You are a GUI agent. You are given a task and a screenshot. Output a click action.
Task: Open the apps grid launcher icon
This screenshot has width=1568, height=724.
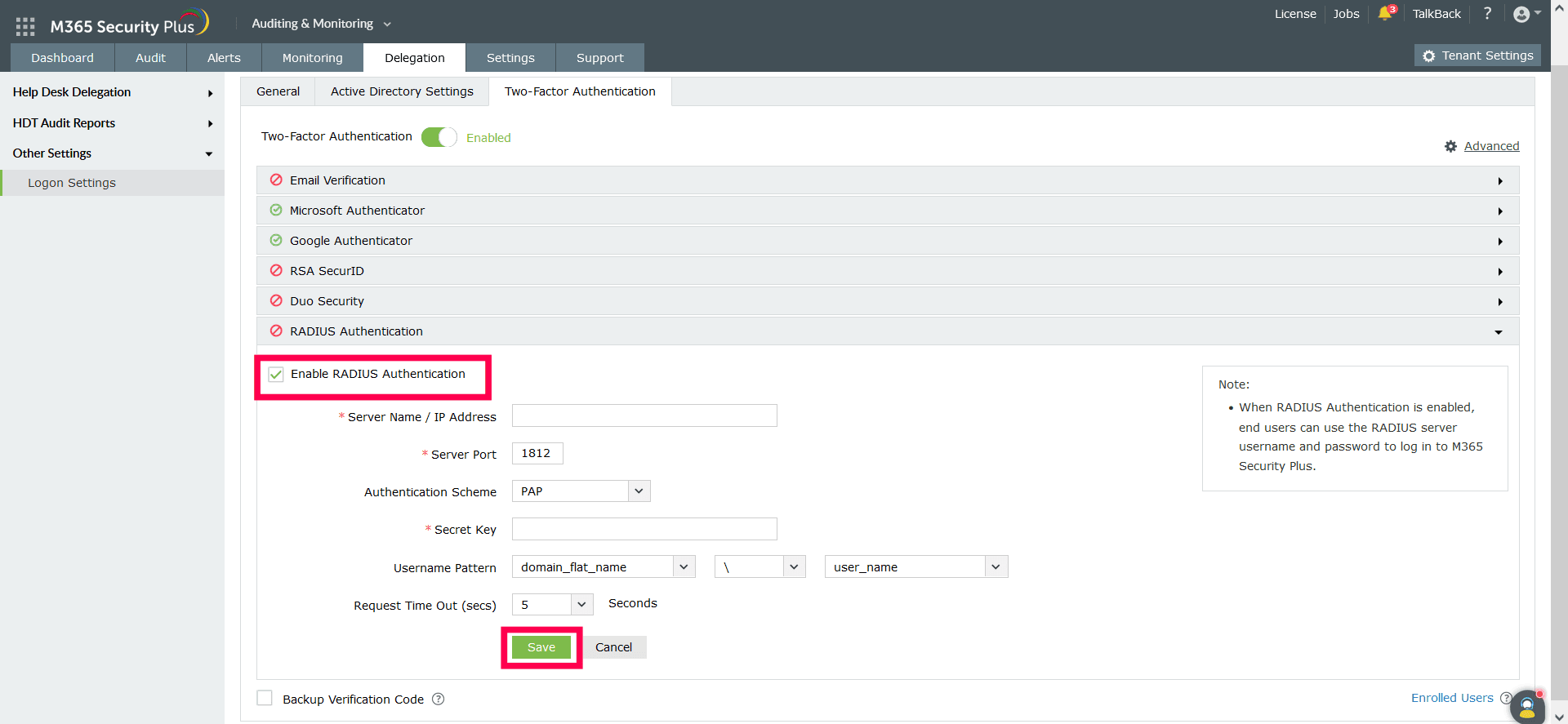click(x=25, y=27)
